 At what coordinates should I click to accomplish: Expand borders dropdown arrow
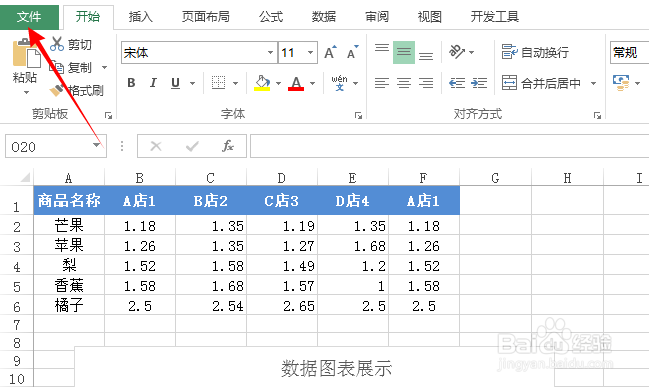[x=235, y=83]
